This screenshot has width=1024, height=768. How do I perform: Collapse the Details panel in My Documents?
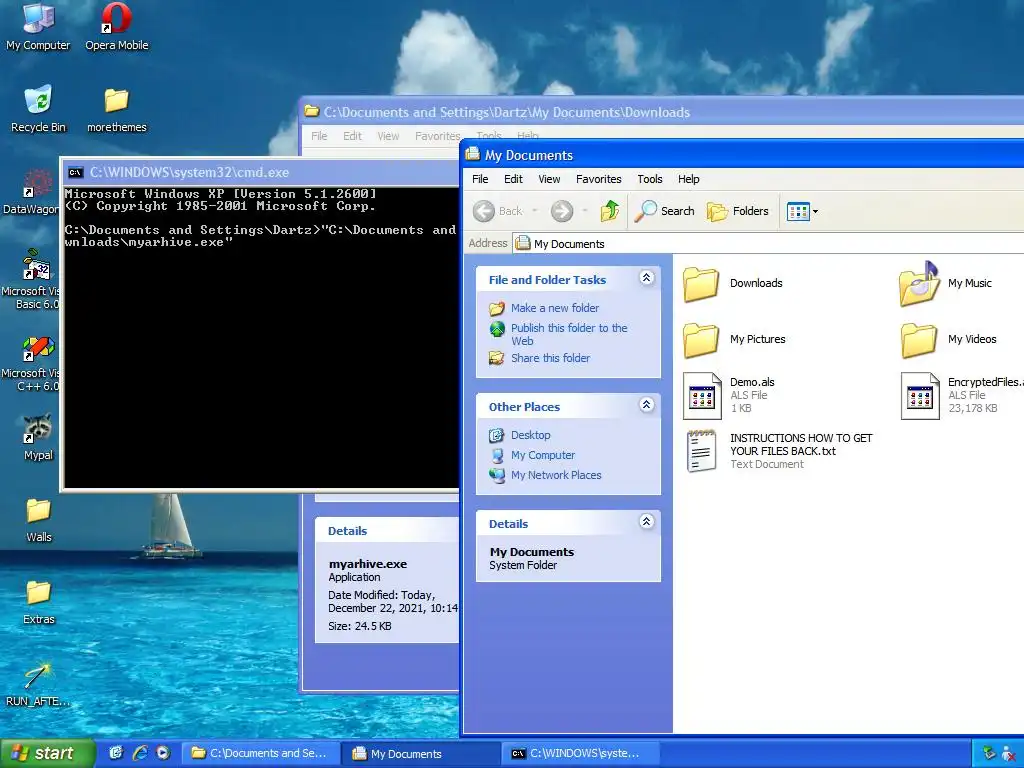pyautogui.click(x=647, y=521)
